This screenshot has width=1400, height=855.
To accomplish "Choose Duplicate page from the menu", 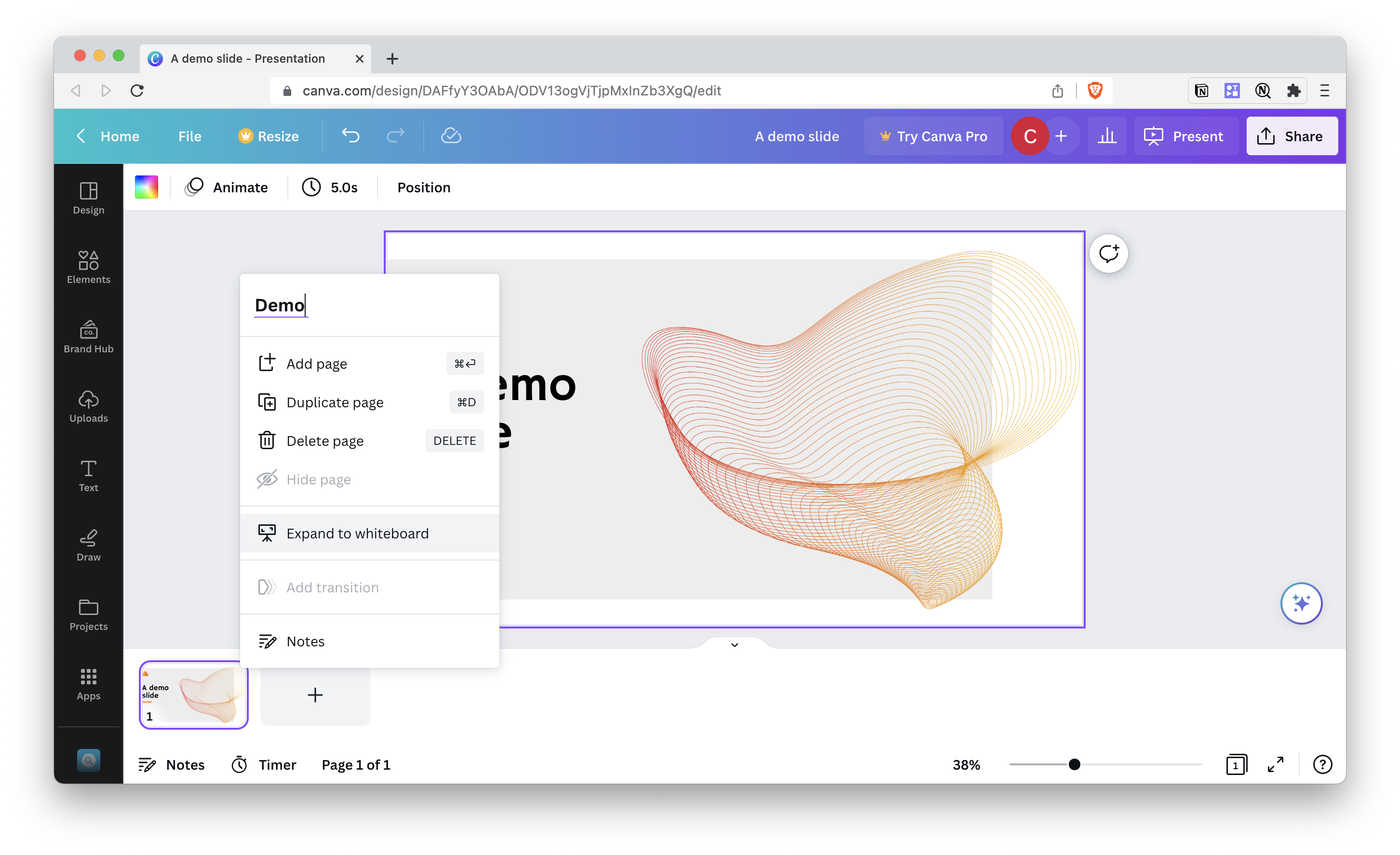I will (370, 402).
